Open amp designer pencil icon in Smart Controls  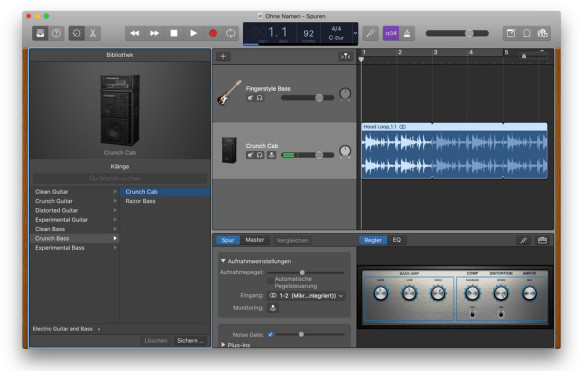tap(523, 240)
